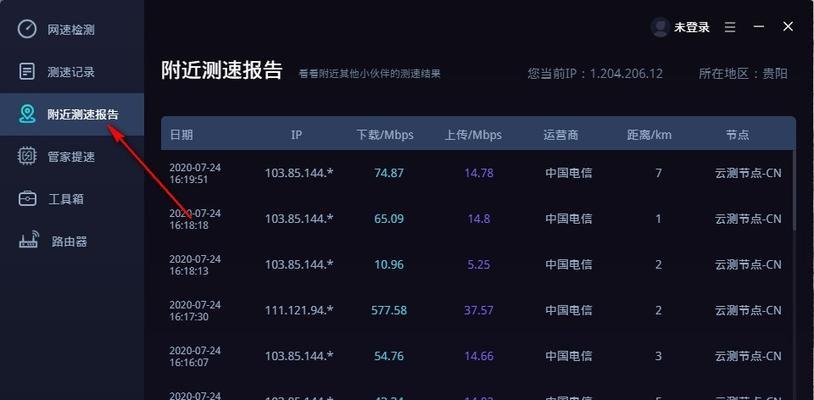The width and height of the screenshot is (814, 400).
Task: Click the distance 7 in the first row
Action: [x=658, y=173]
